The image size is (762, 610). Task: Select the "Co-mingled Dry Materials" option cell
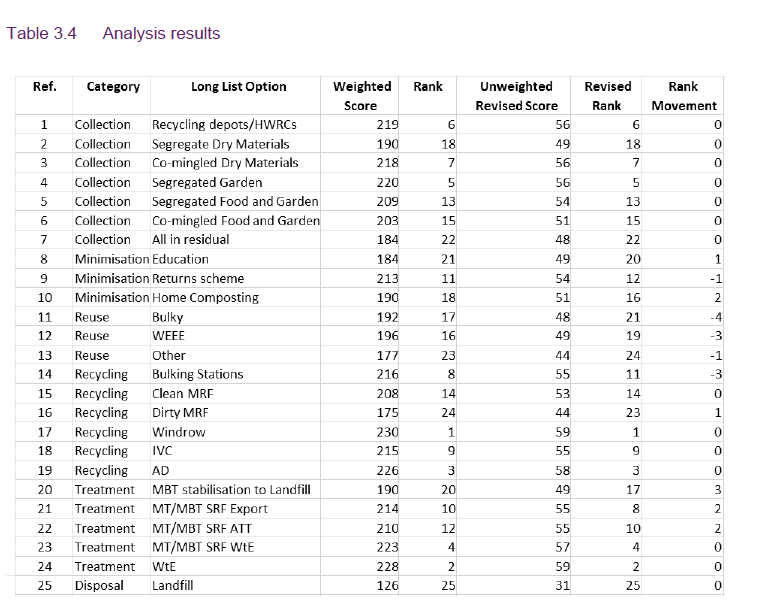[x=225, y=163]
